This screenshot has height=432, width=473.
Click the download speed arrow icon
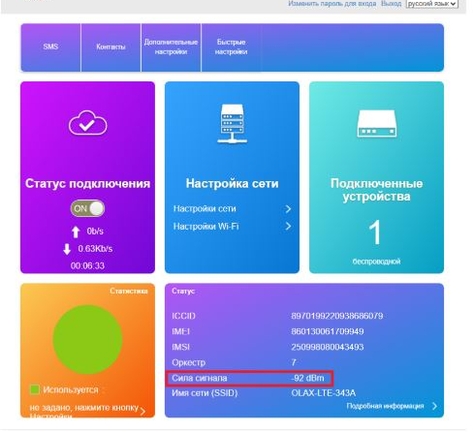point(67,249)
